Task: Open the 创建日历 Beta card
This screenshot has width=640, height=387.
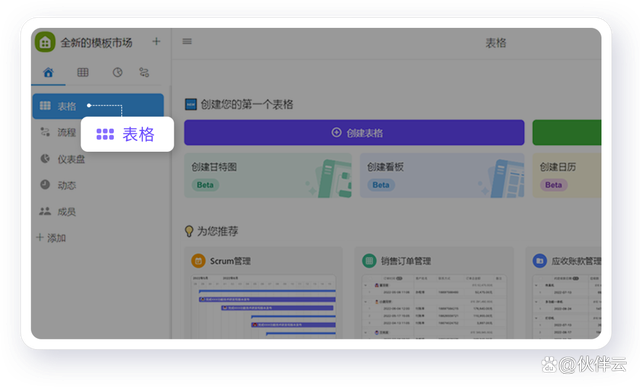Action: click(567, 176)
